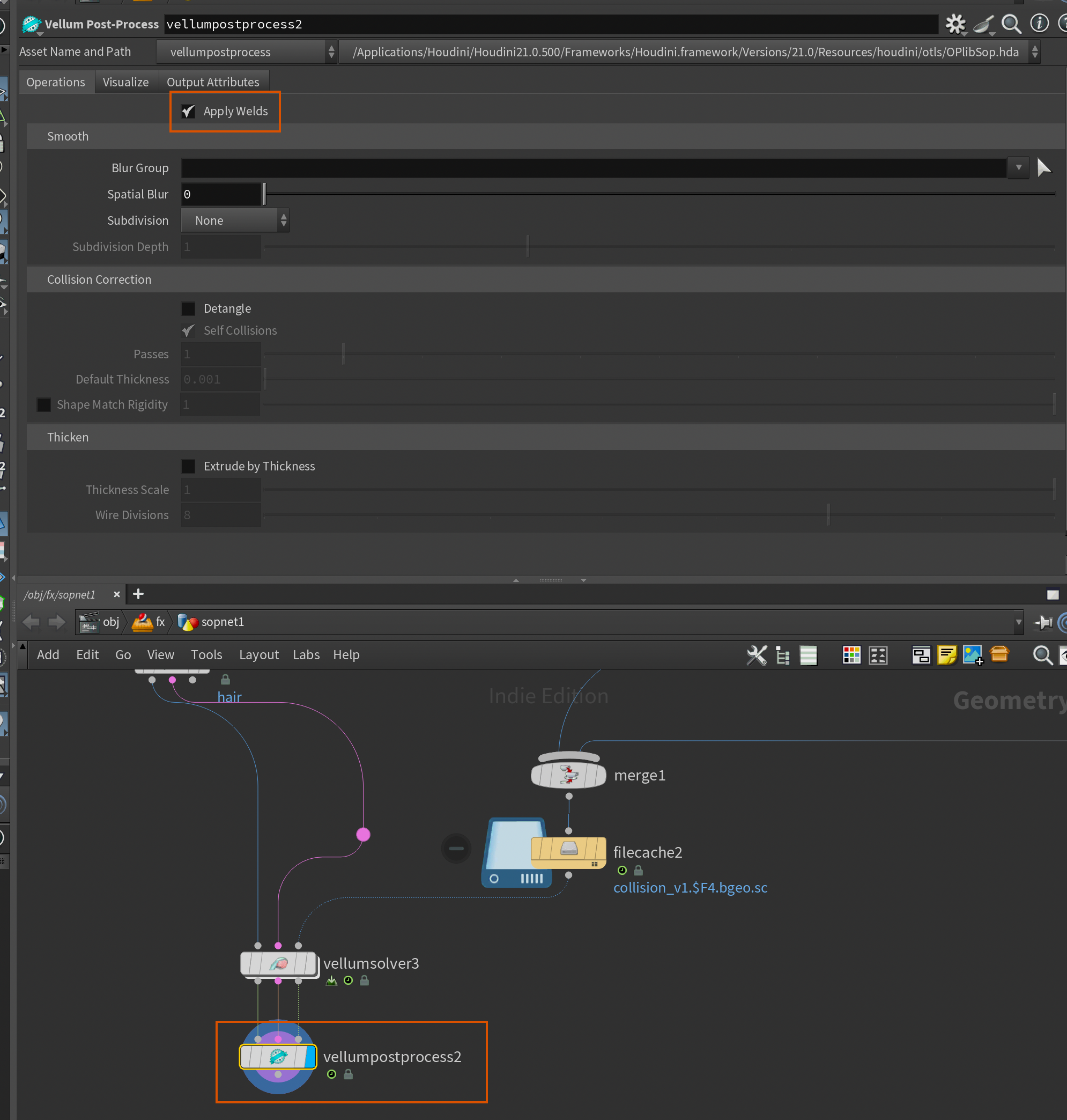
Task: Toggle the Apply Welds checkbox
Action: [188, 111]
